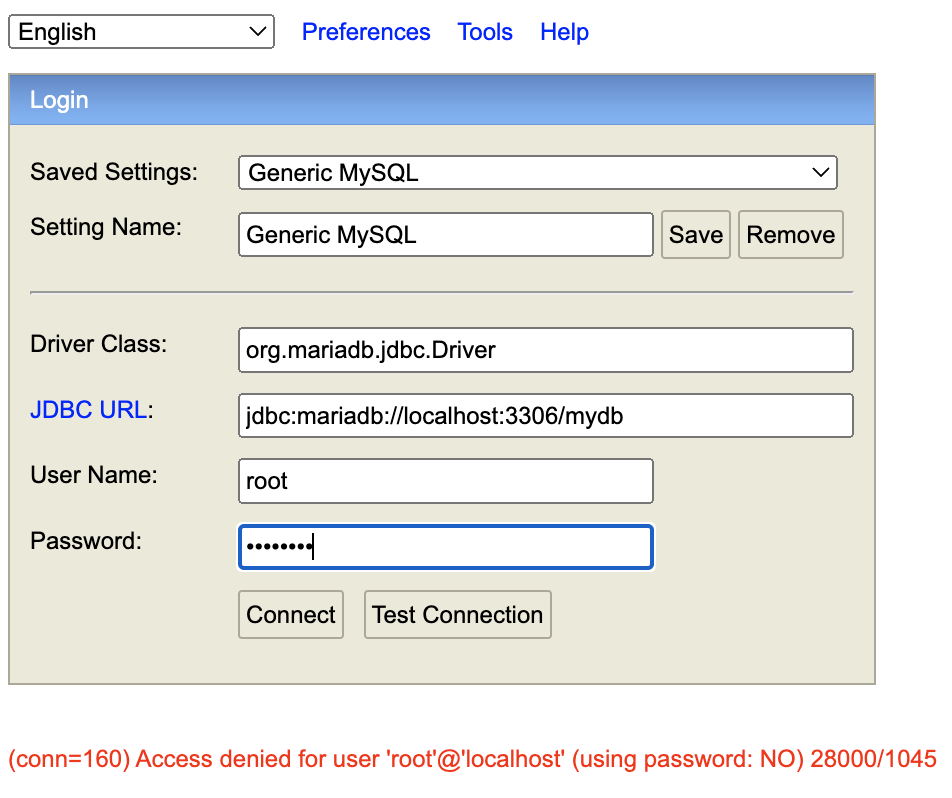Image resolution: width=952 pixels, height=798 pixels.
Task: Click the Test Connection button
Action: pos(458,615)
